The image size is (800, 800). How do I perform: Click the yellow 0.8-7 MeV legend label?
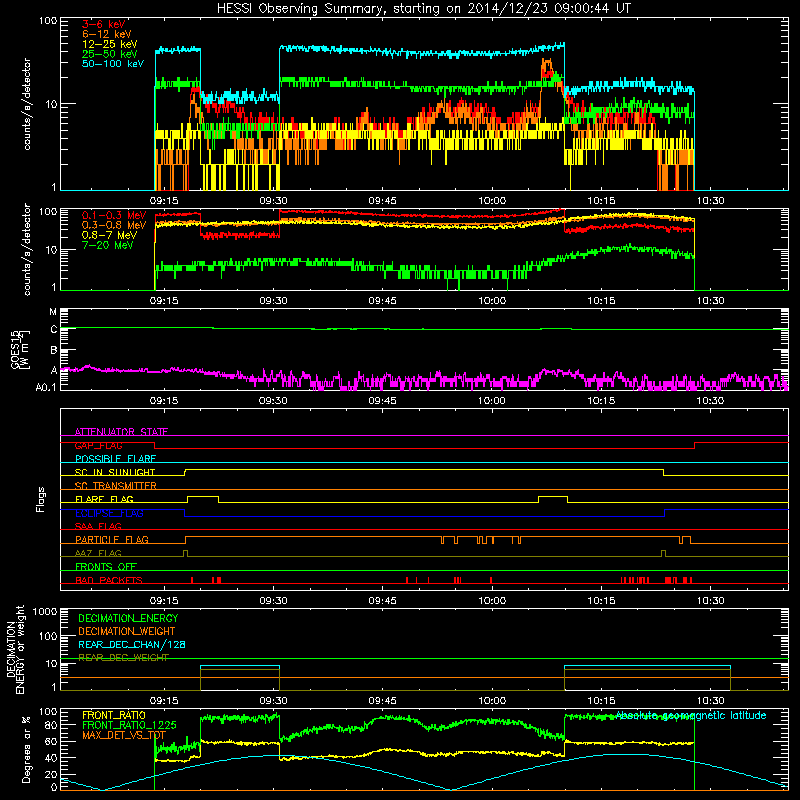109,235
